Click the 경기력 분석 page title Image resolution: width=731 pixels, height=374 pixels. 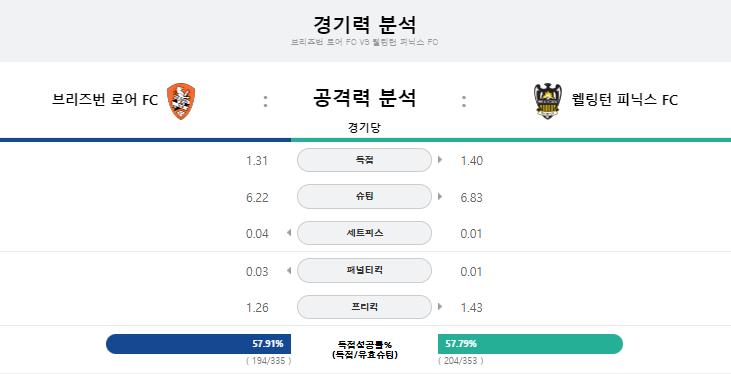click(x=365, y=24)
